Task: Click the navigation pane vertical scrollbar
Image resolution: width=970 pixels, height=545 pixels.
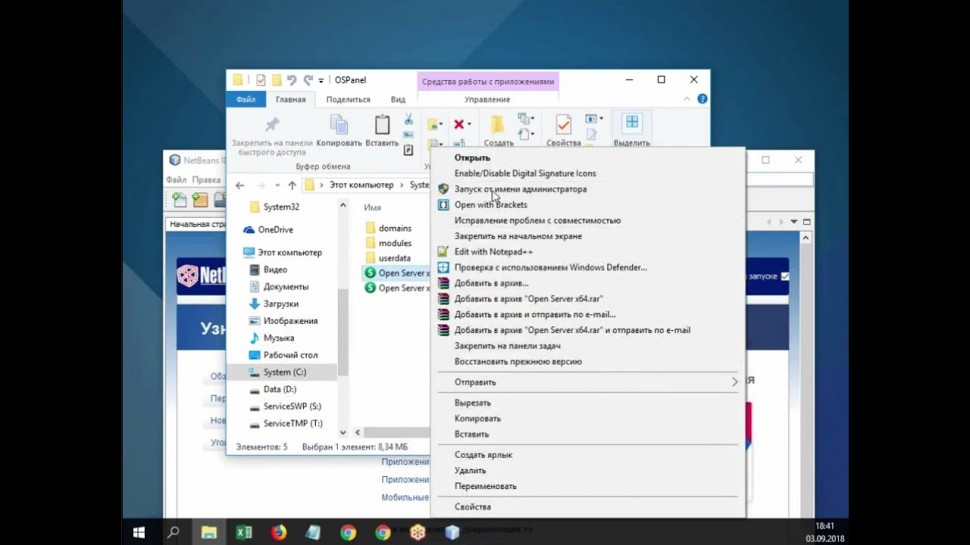Action: (343, 330)
